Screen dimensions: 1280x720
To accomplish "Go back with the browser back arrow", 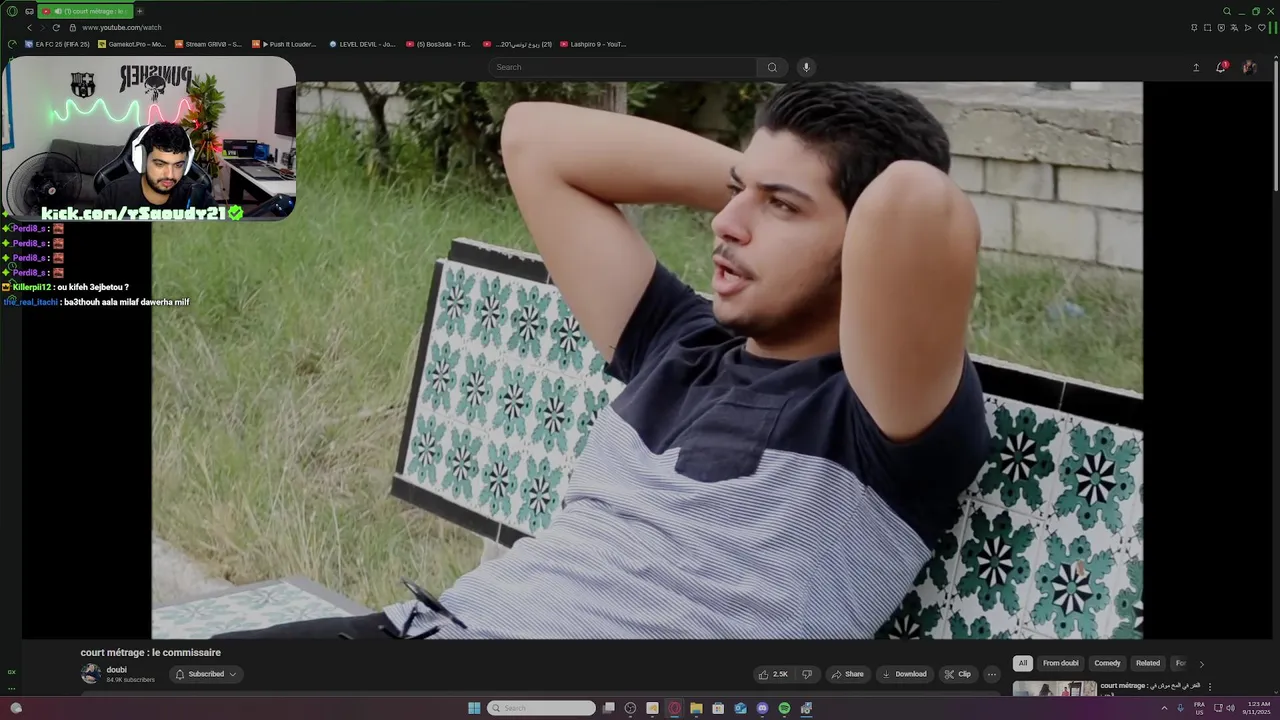I will click(x=29, y=27).
